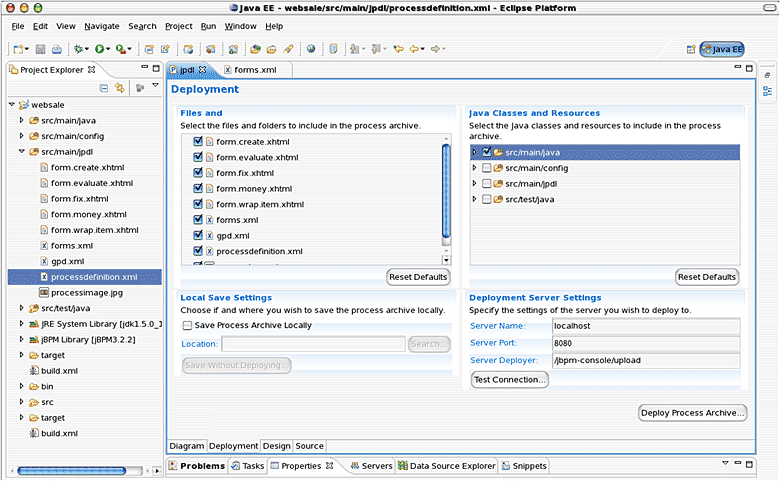Click Reset Defaults under Java Classes
Screen dimensions: 780x482
(x=707, y=277)
